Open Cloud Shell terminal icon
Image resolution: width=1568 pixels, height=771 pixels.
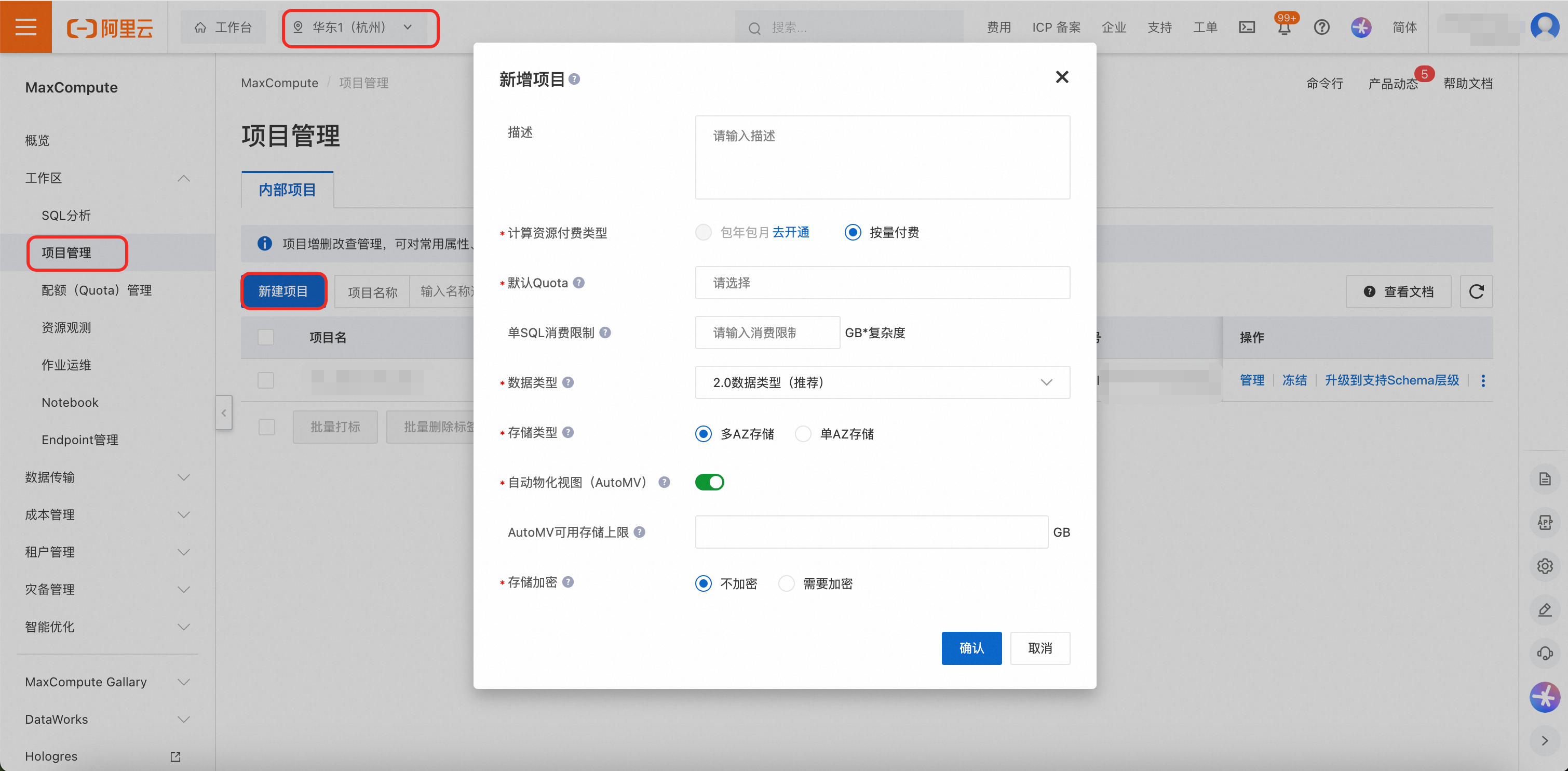[1247, 28]
